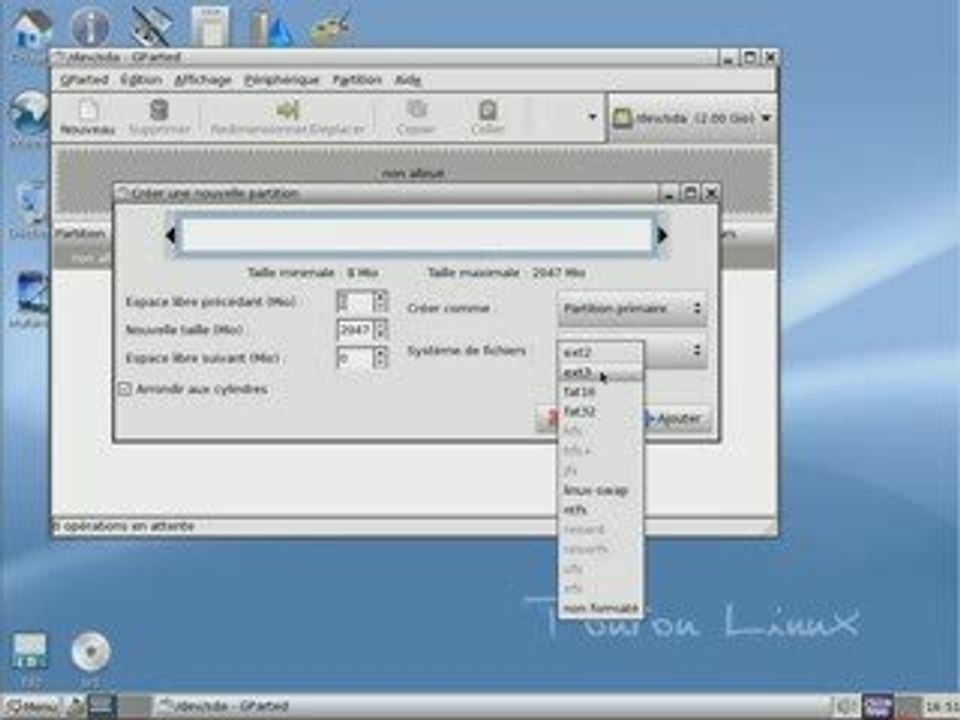This screenshot has height=720, width=960.
Task: Click the Nouveau toolbar icon in GParted
Action: (88, 116)
